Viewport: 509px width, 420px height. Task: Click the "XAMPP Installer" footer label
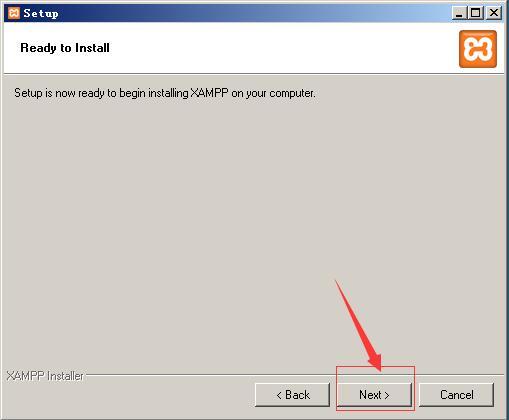click(x=45, y=376)
